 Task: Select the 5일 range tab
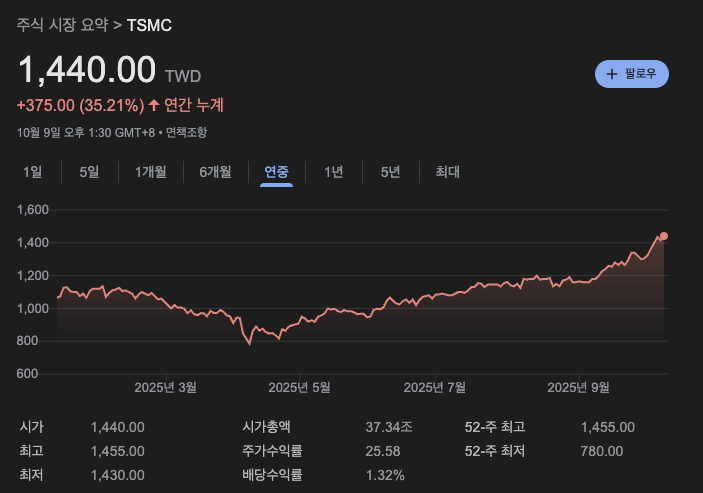point(89,172)
